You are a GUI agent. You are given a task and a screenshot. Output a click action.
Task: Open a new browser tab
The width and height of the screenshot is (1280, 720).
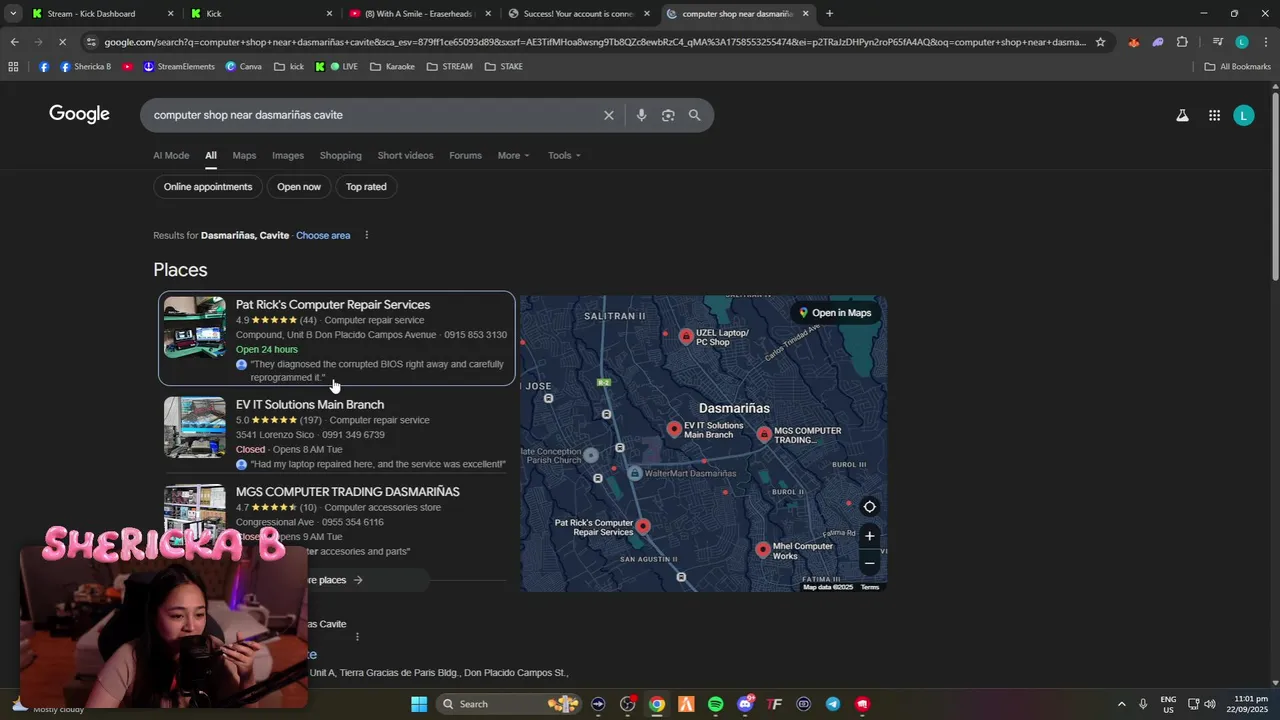pos(829,14)
